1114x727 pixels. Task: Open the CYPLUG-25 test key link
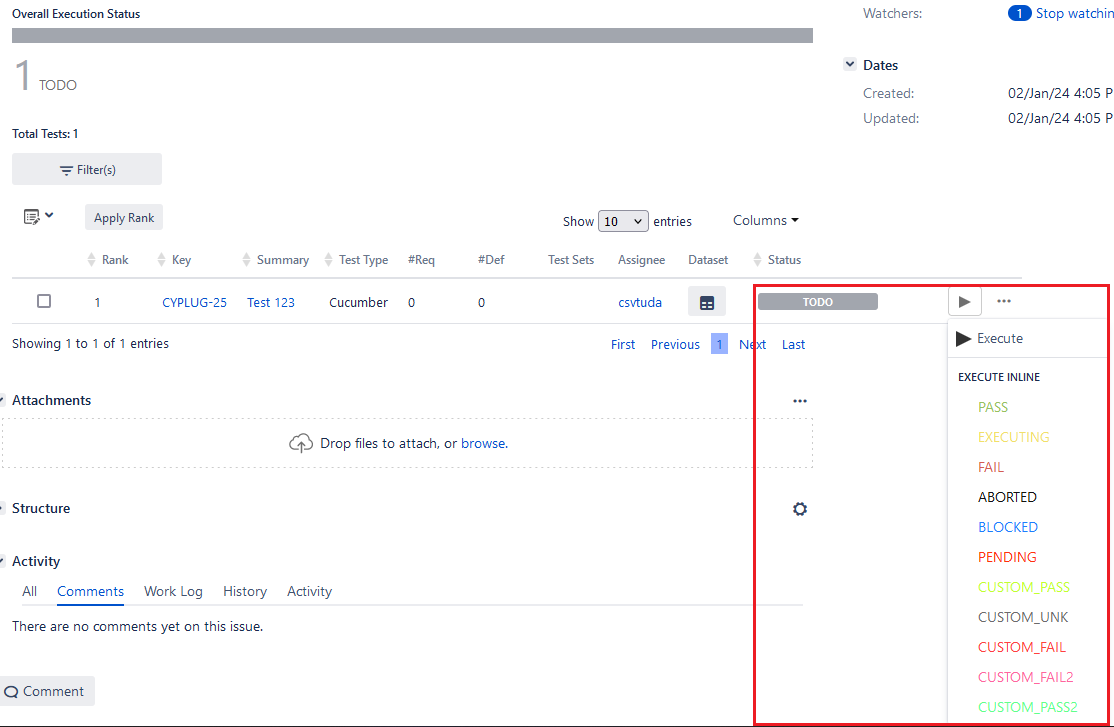point(194,302)
